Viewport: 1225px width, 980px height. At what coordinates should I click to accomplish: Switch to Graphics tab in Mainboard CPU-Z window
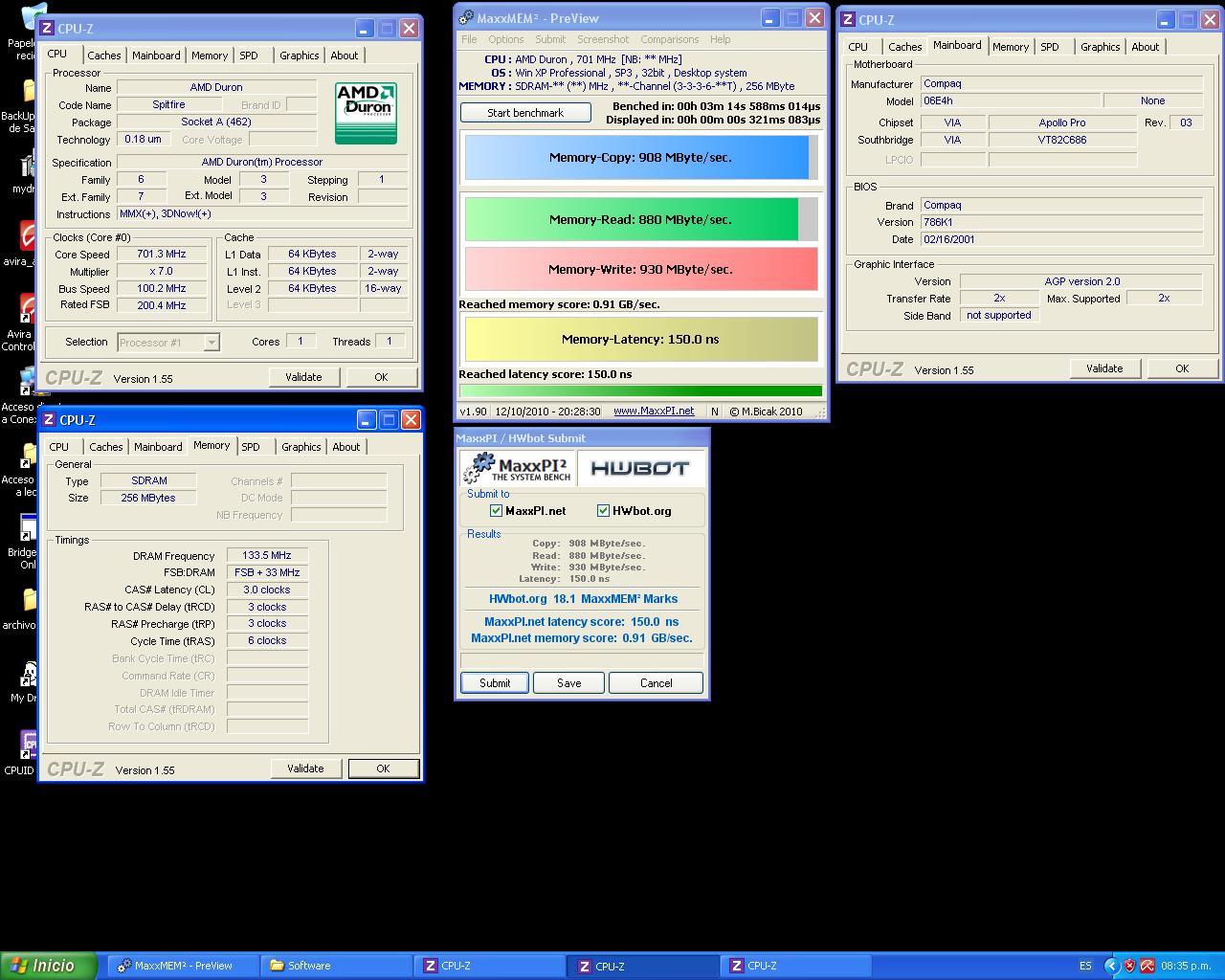pos(1100,47)
